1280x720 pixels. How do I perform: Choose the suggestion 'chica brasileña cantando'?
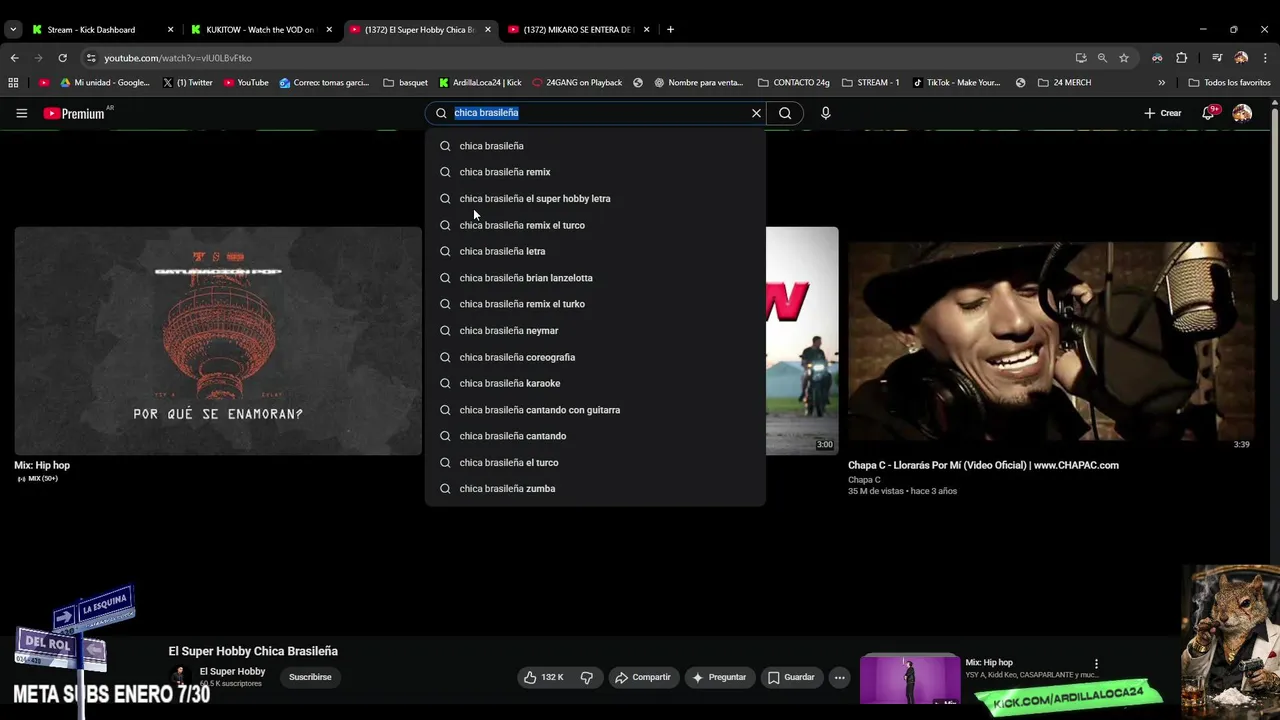[595, 436]
